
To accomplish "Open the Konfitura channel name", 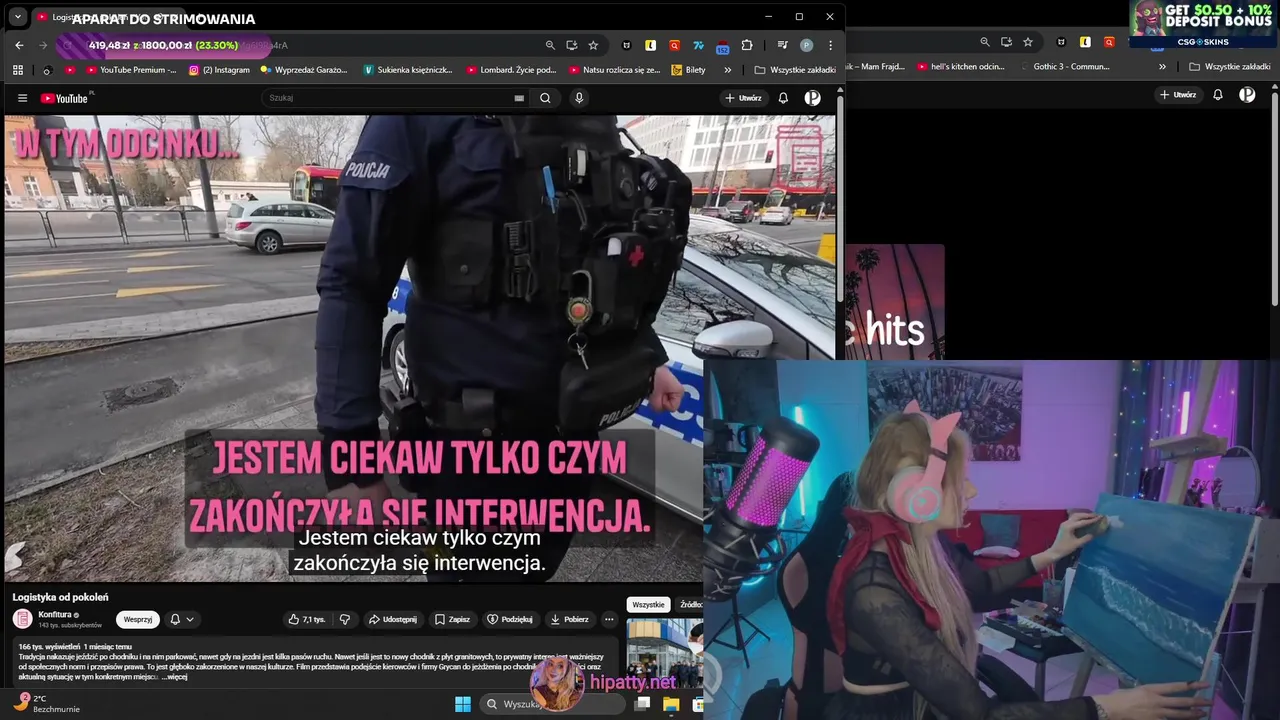I will (56, 615).
